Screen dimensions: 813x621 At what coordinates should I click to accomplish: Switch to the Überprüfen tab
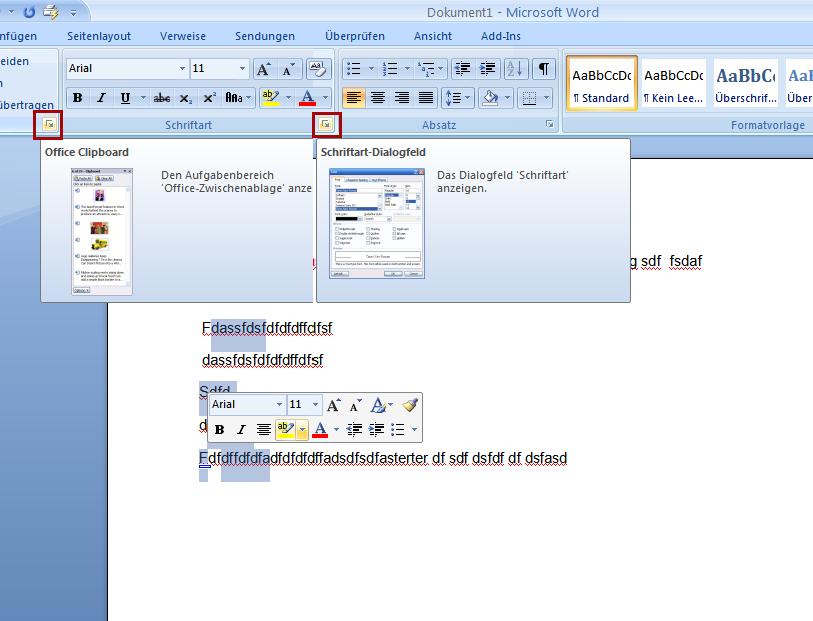click(355, 36)
